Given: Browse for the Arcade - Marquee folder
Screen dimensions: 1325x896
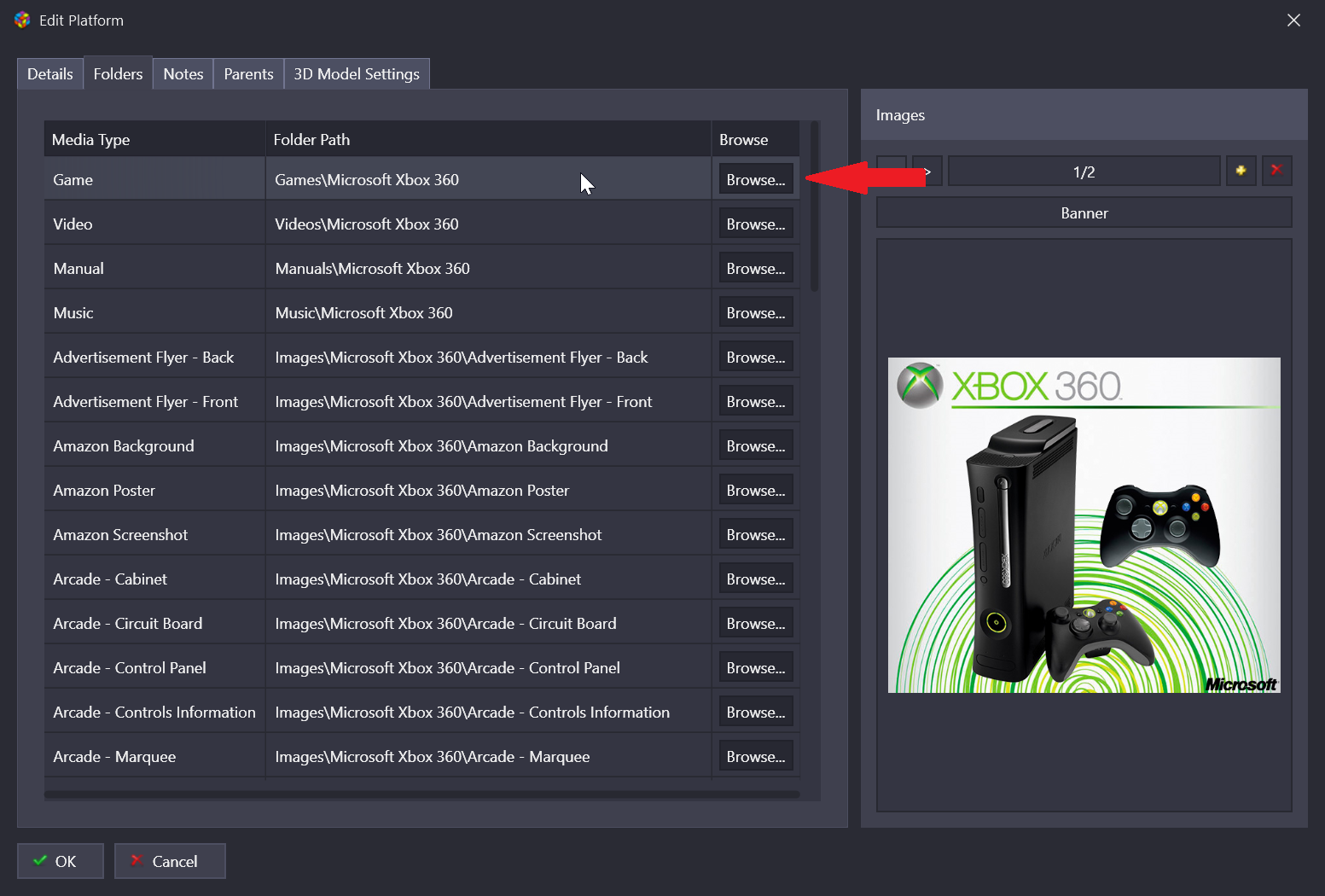Looking at the screenshot, I should [756, 756].
